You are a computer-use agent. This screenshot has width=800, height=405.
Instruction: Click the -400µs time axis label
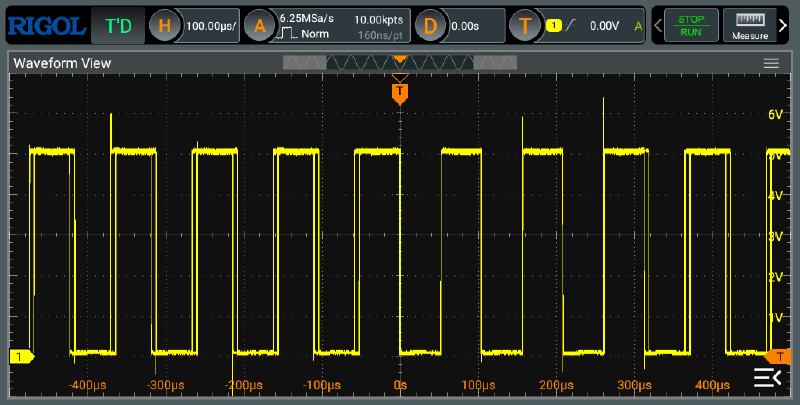(x=87, y=385)
